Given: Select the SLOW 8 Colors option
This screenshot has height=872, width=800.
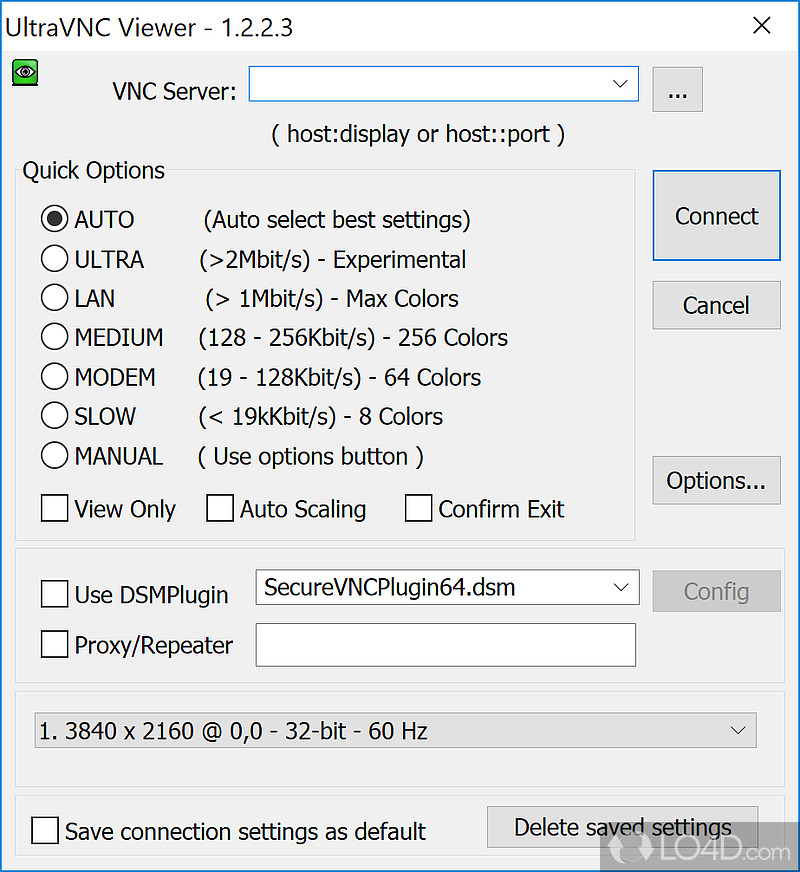Looking at the screenshot, I should point(54,416).
